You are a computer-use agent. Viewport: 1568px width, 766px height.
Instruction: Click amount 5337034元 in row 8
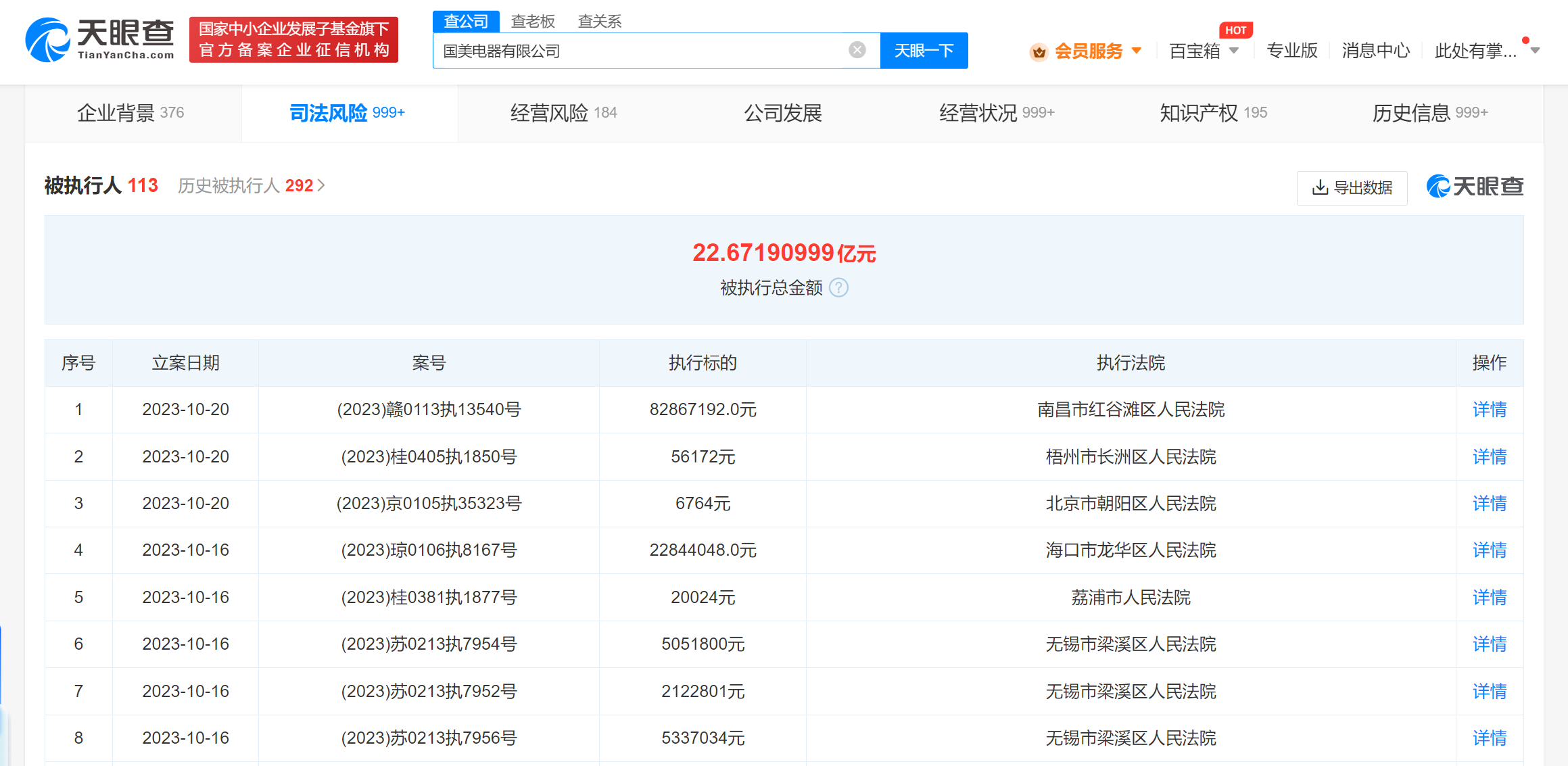coord(703,738)
